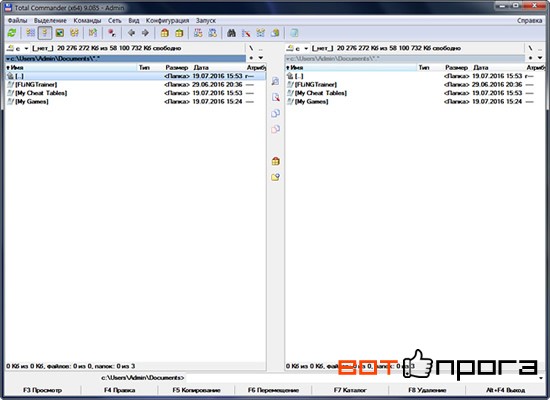Go back to the previous directory

pyautogui.click(x=131, y=33)
